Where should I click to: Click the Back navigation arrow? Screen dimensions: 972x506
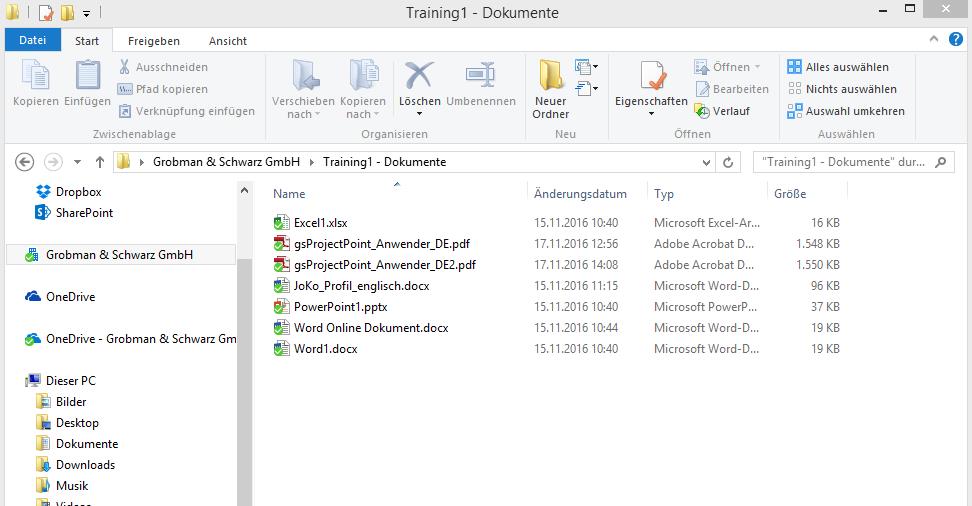tap(24, 162)
